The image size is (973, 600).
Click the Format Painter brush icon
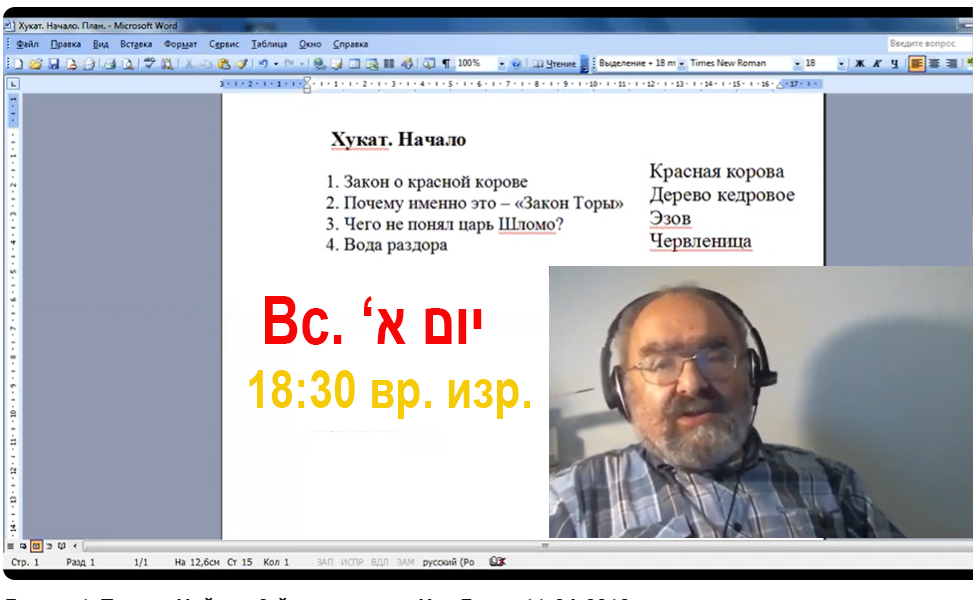[x=242, y=63]
